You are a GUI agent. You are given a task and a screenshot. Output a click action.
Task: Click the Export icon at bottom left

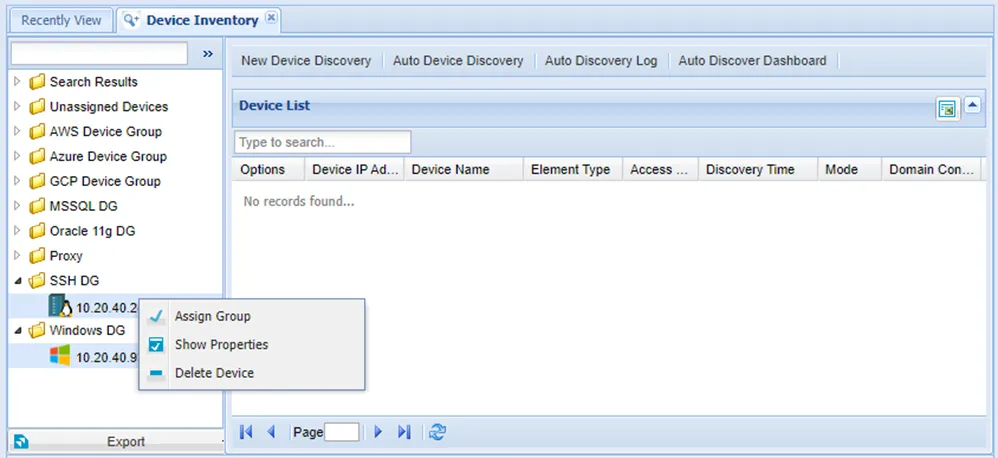(x=21, y=441)
